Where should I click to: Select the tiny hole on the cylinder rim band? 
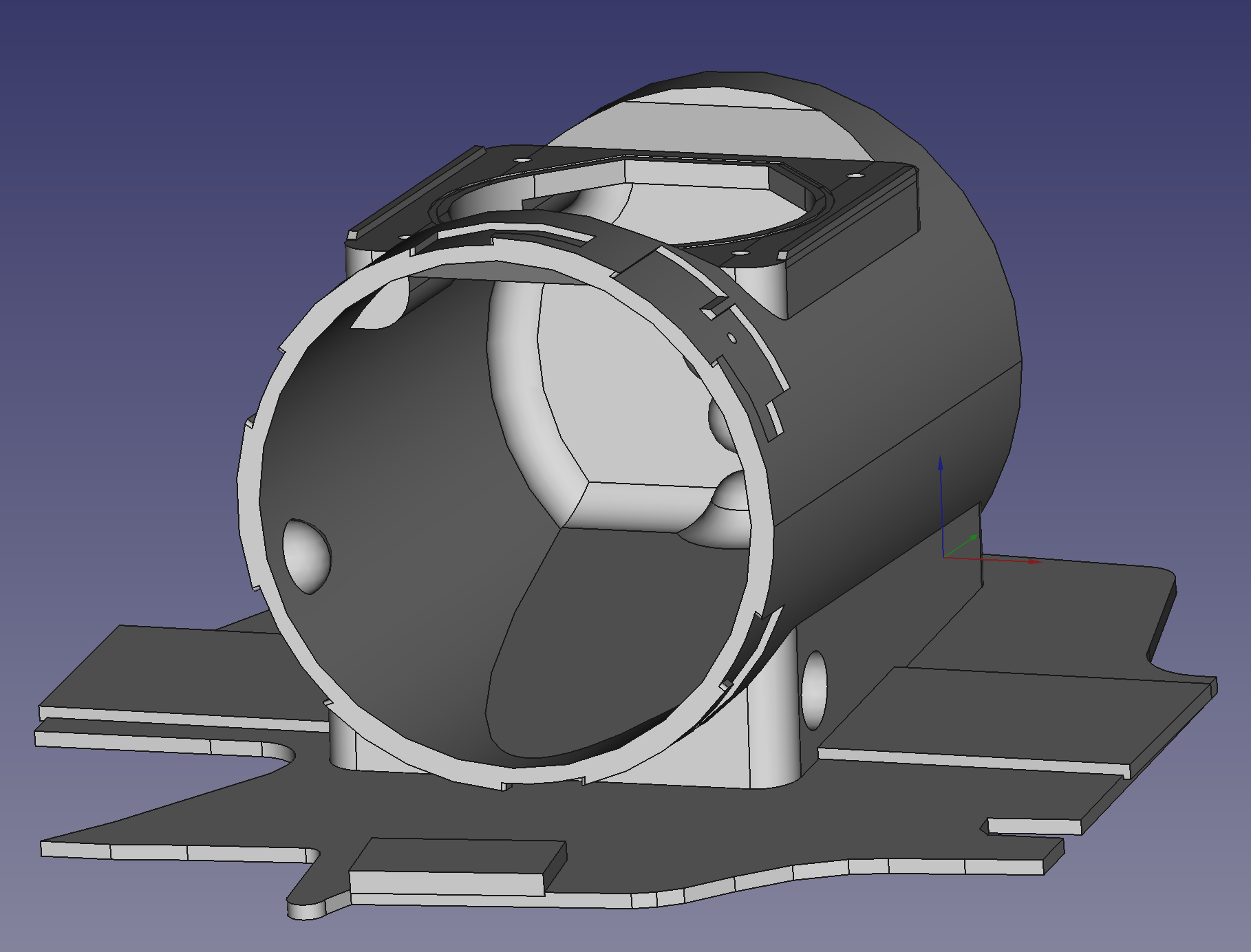(x=732, y=338)
